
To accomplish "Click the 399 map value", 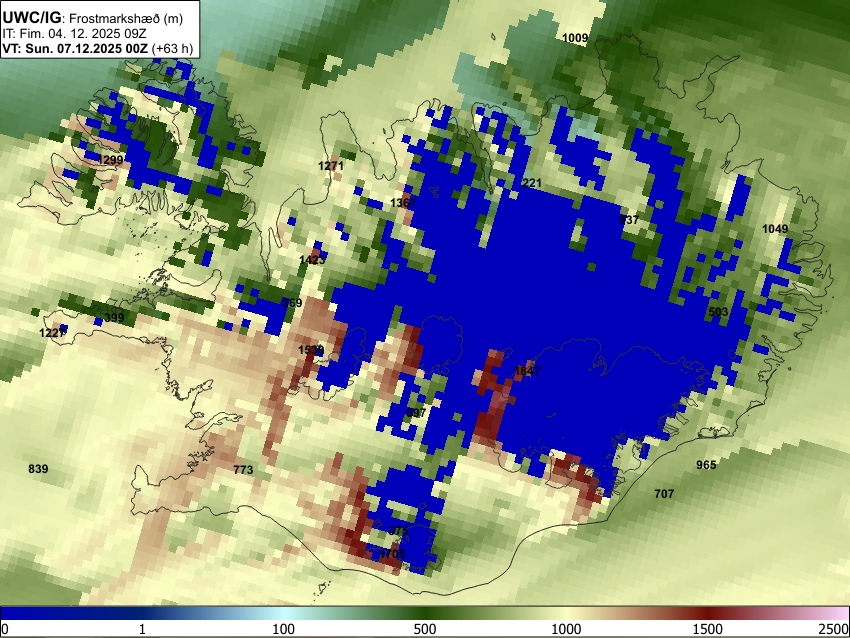I will click(x=114, y=318).
